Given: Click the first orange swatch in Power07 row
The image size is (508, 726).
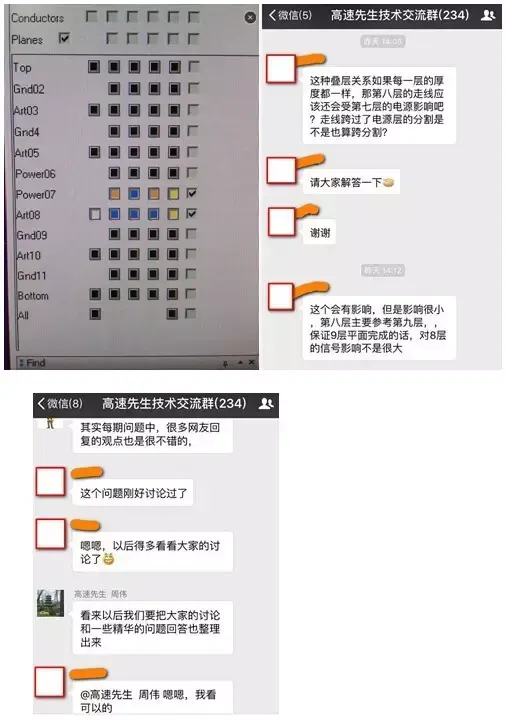Looking at the screenshot, I should pos(114,193).
